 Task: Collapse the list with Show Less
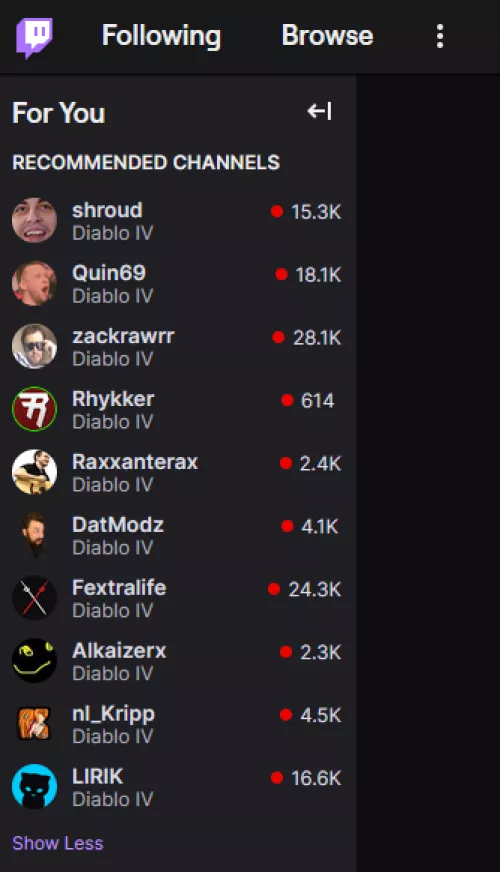pos(58,843)
